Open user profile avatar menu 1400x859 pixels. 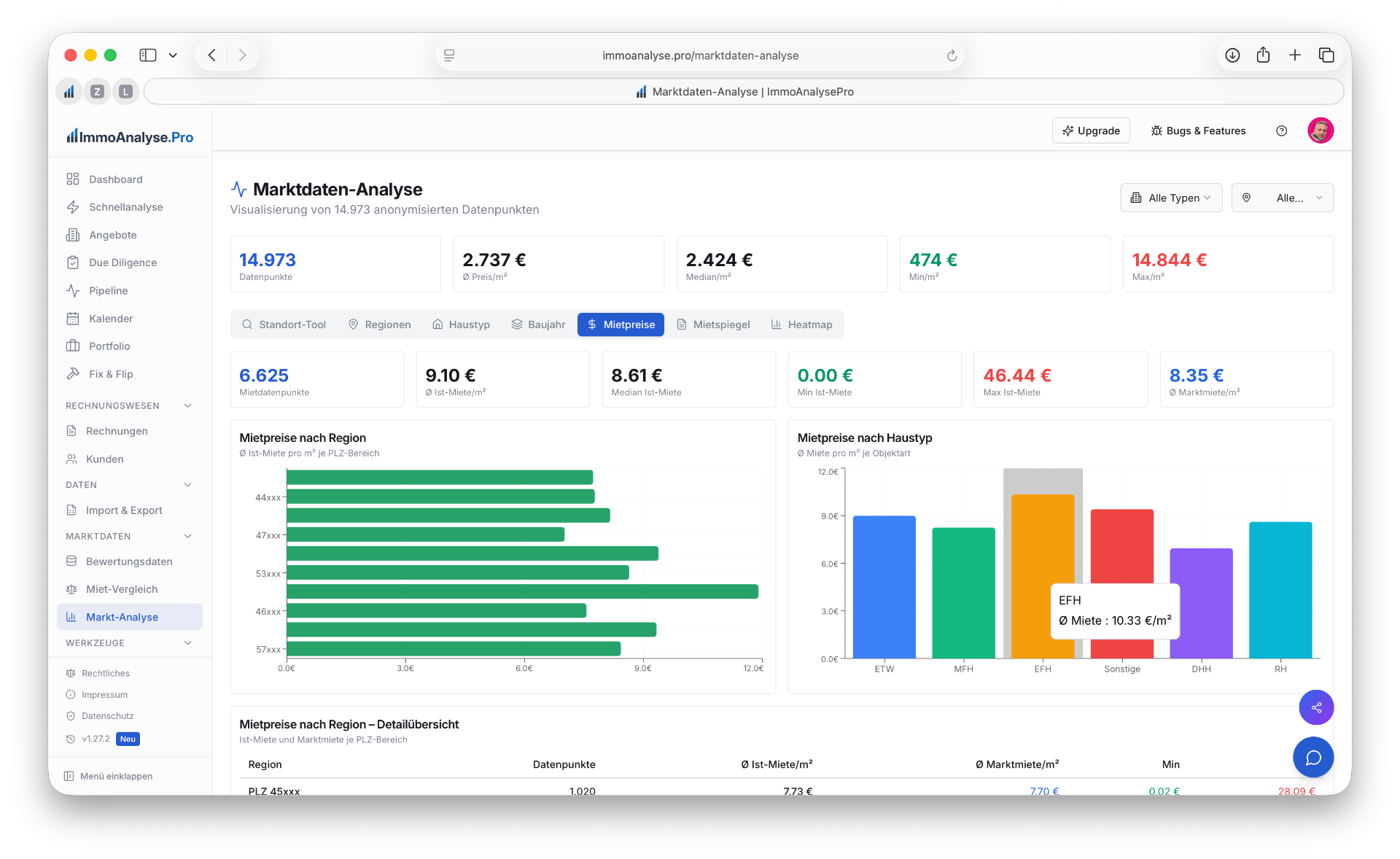(1321, 131)
